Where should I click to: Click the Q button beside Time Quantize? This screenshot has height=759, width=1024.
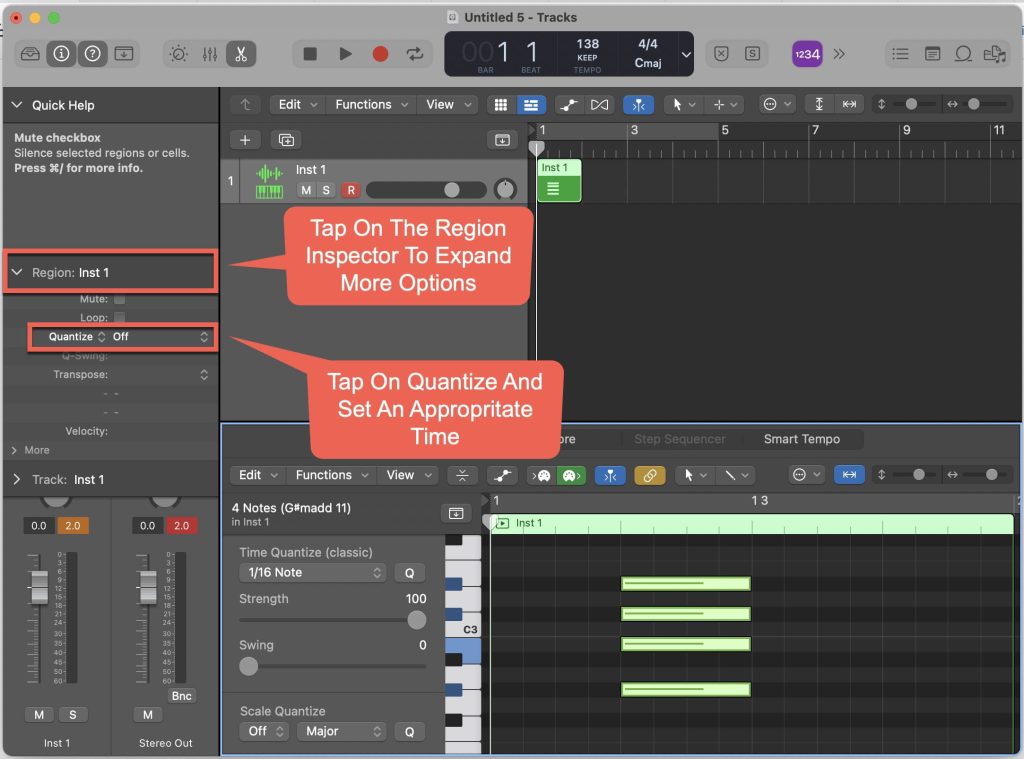[409, 573]
